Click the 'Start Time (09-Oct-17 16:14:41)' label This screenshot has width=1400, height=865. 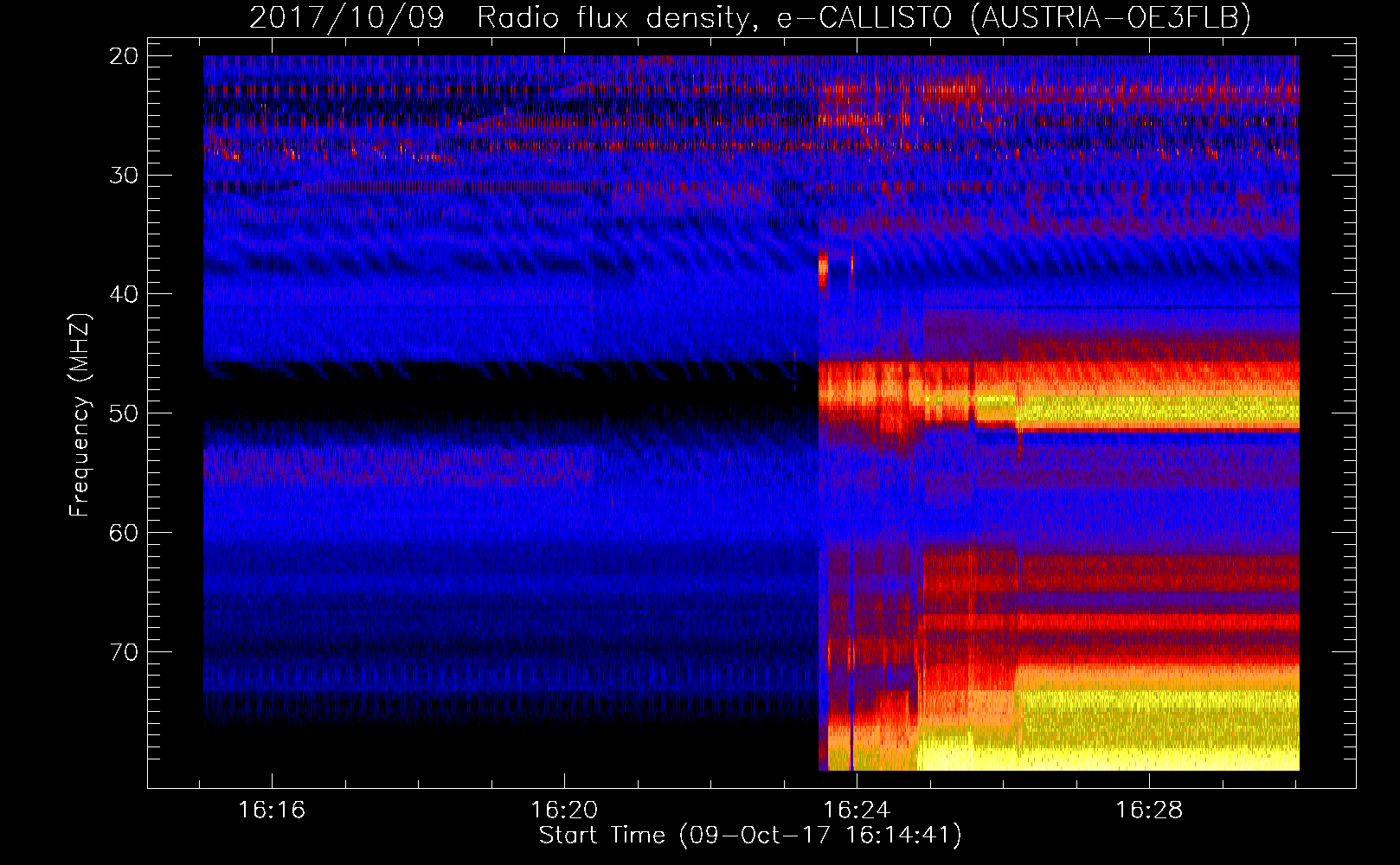pos(750,836)
